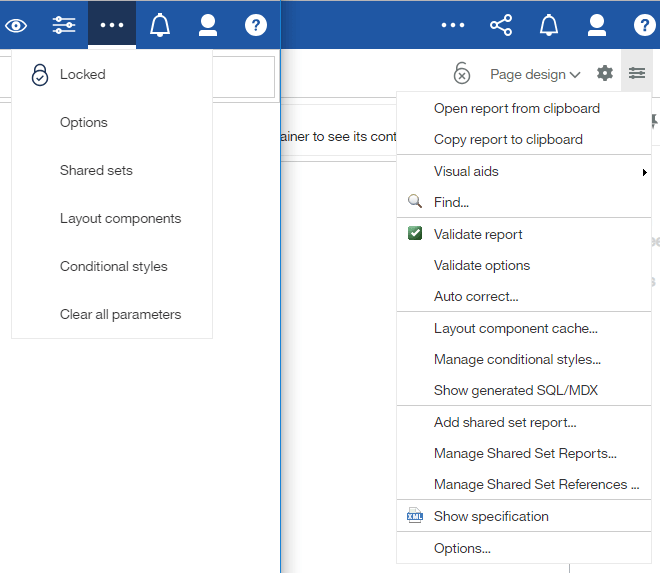
Task: Open Options... at bottom of right menu
Action: 524,549
